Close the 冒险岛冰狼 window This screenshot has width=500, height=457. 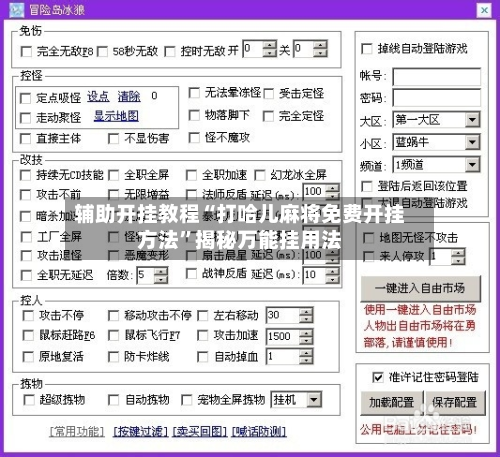coord(484,10)
